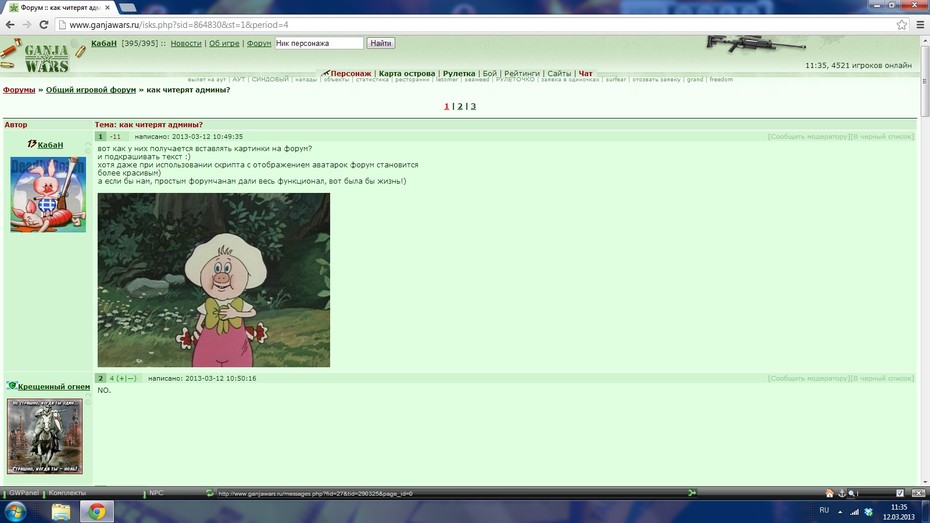930x523 pixels.
Task: Open Windows Explorer from the taskbar
Action: (60, 511)
